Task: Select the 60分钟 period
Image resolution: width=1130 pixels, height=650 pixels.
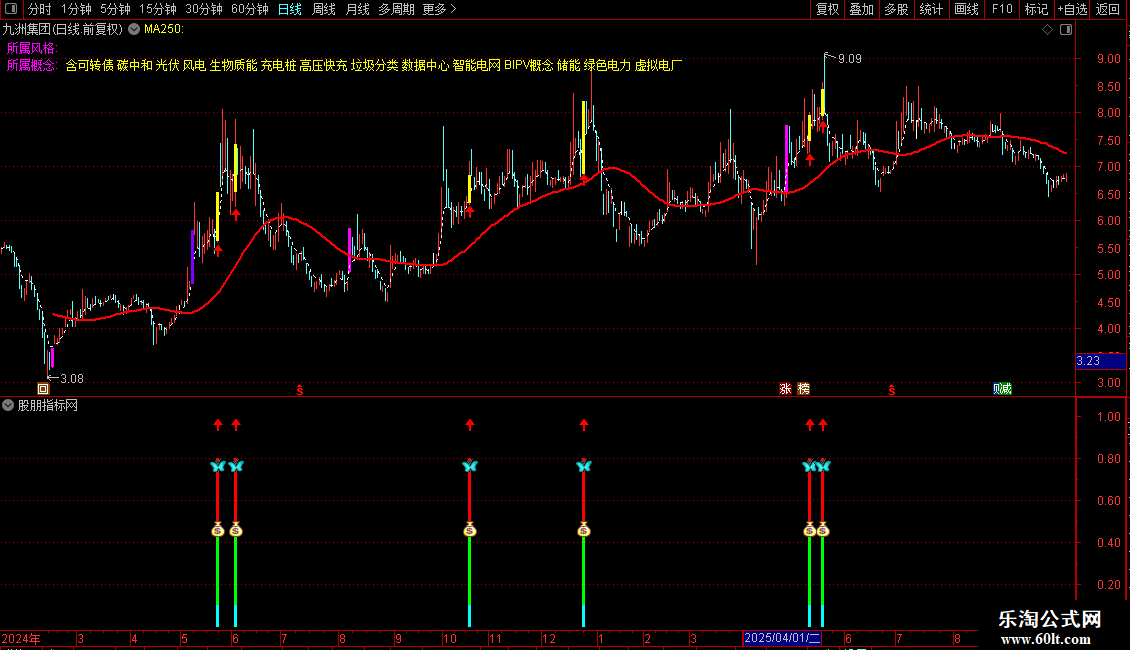Action: point(250,9)
